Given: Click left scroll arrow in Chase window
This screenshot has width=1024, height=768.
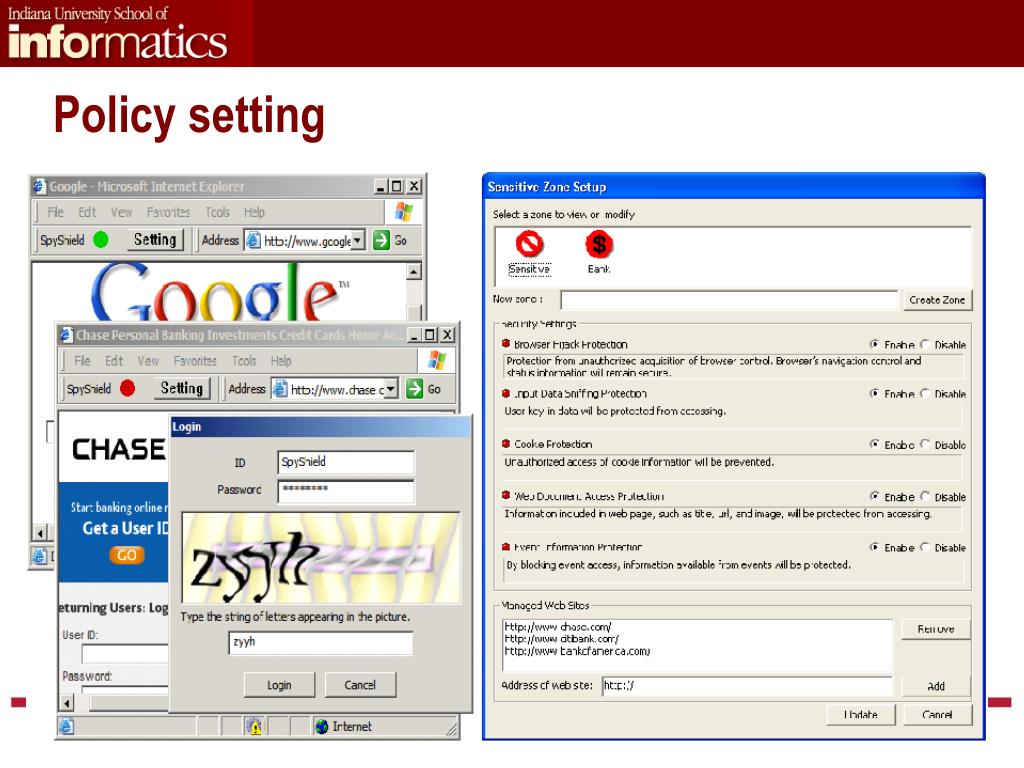Looking at the screenshot, I should click(x=66, y=703).
